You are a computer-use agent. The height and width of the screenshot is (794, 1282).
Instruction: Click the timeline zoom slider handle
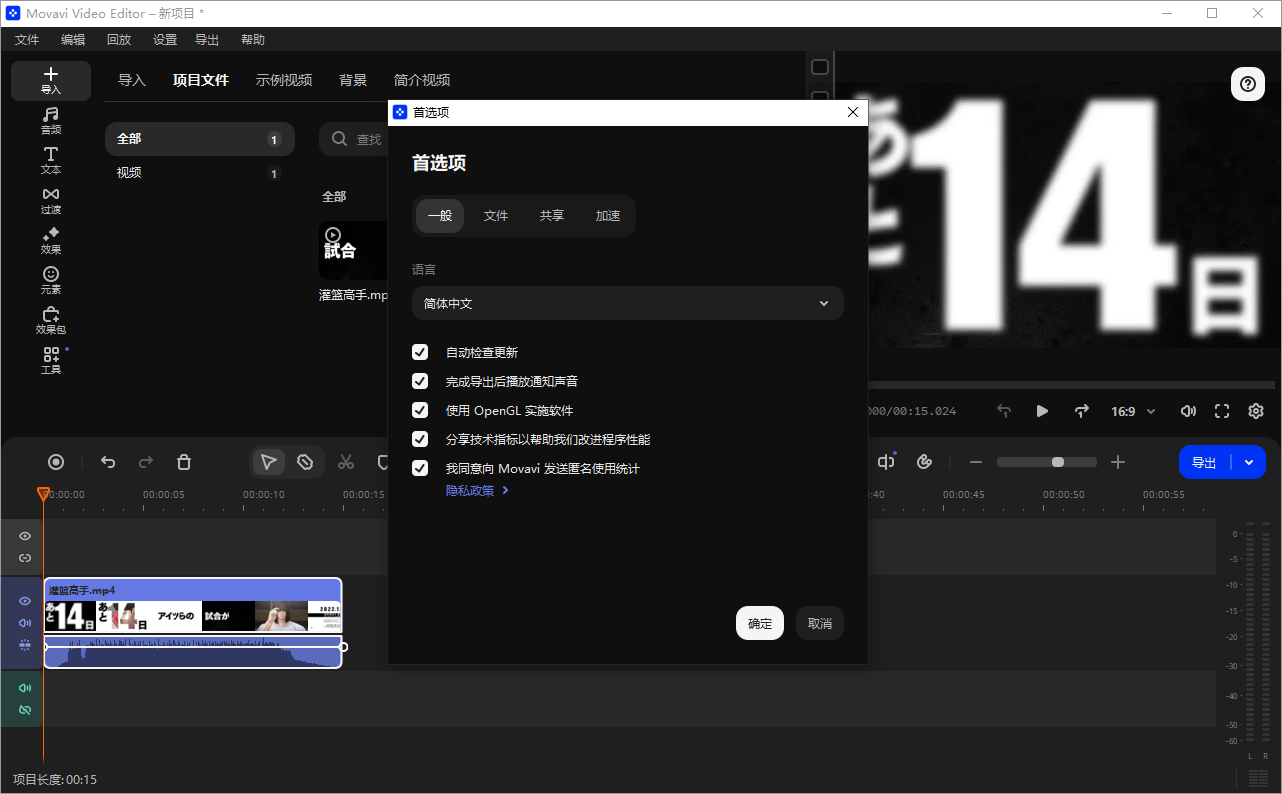[1058, 462]
